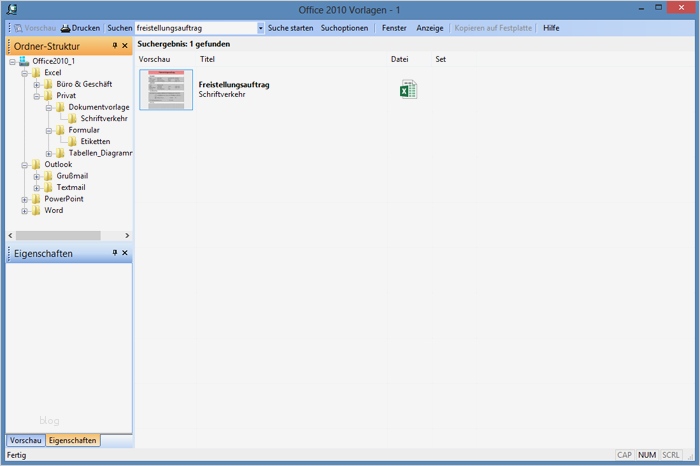
Task: Collapse the Excel tree node
Action: 25,73
